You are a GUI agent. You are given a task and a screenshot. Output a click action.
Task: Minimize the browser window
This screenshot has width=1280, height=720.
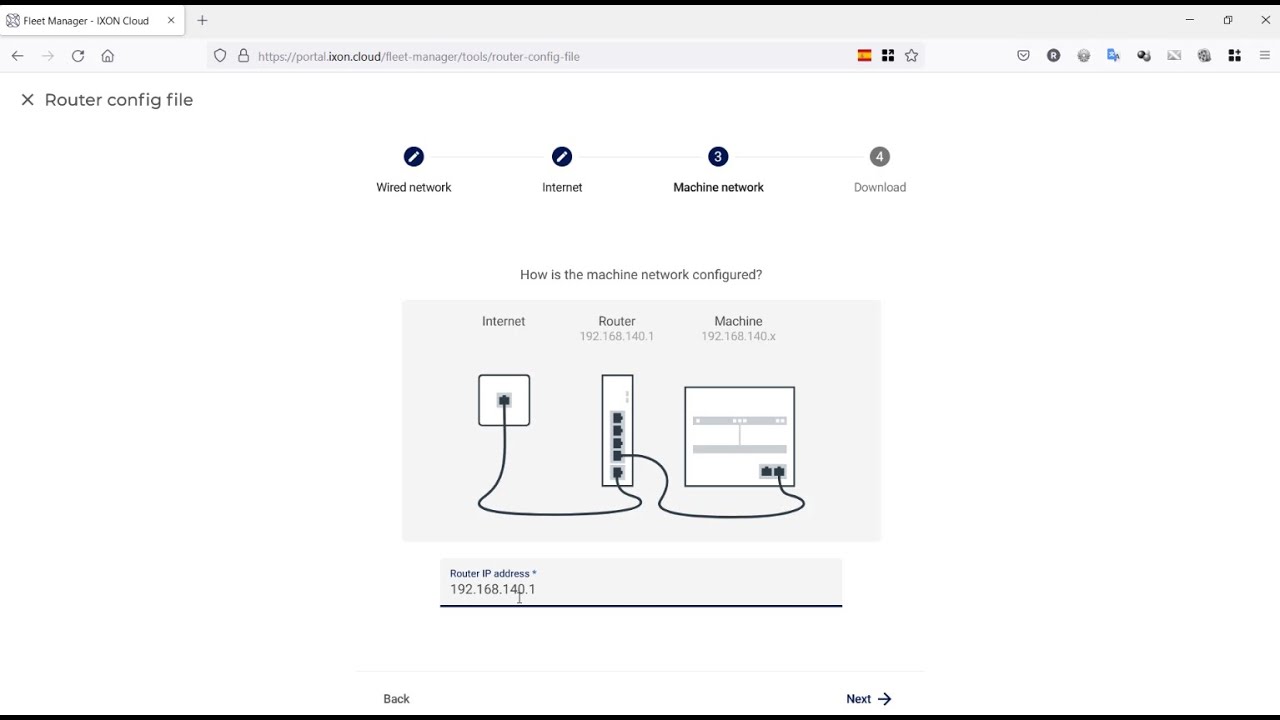click(1189, 20)
